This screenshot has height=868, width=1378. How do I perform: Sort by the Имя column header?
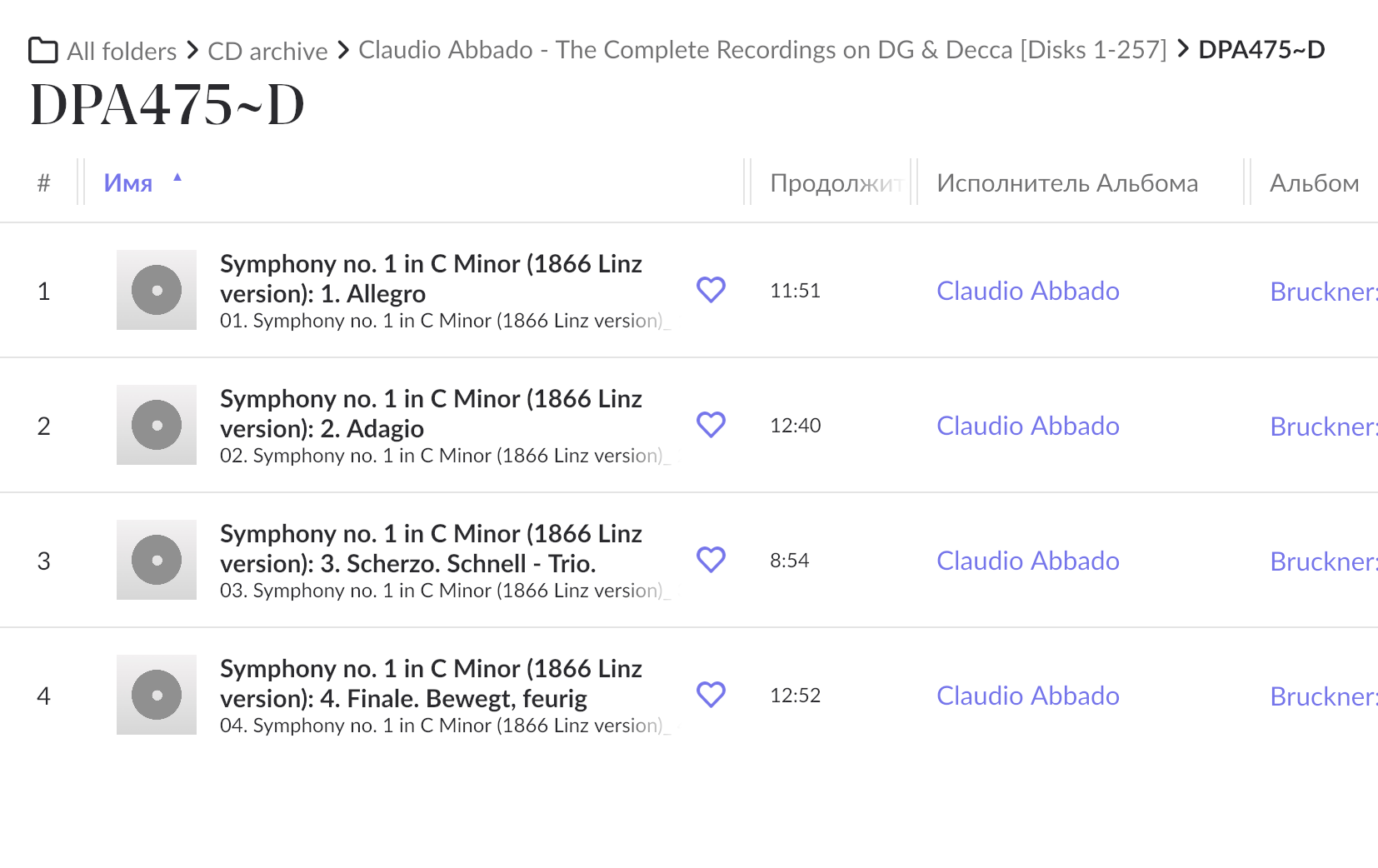[128, 182]
